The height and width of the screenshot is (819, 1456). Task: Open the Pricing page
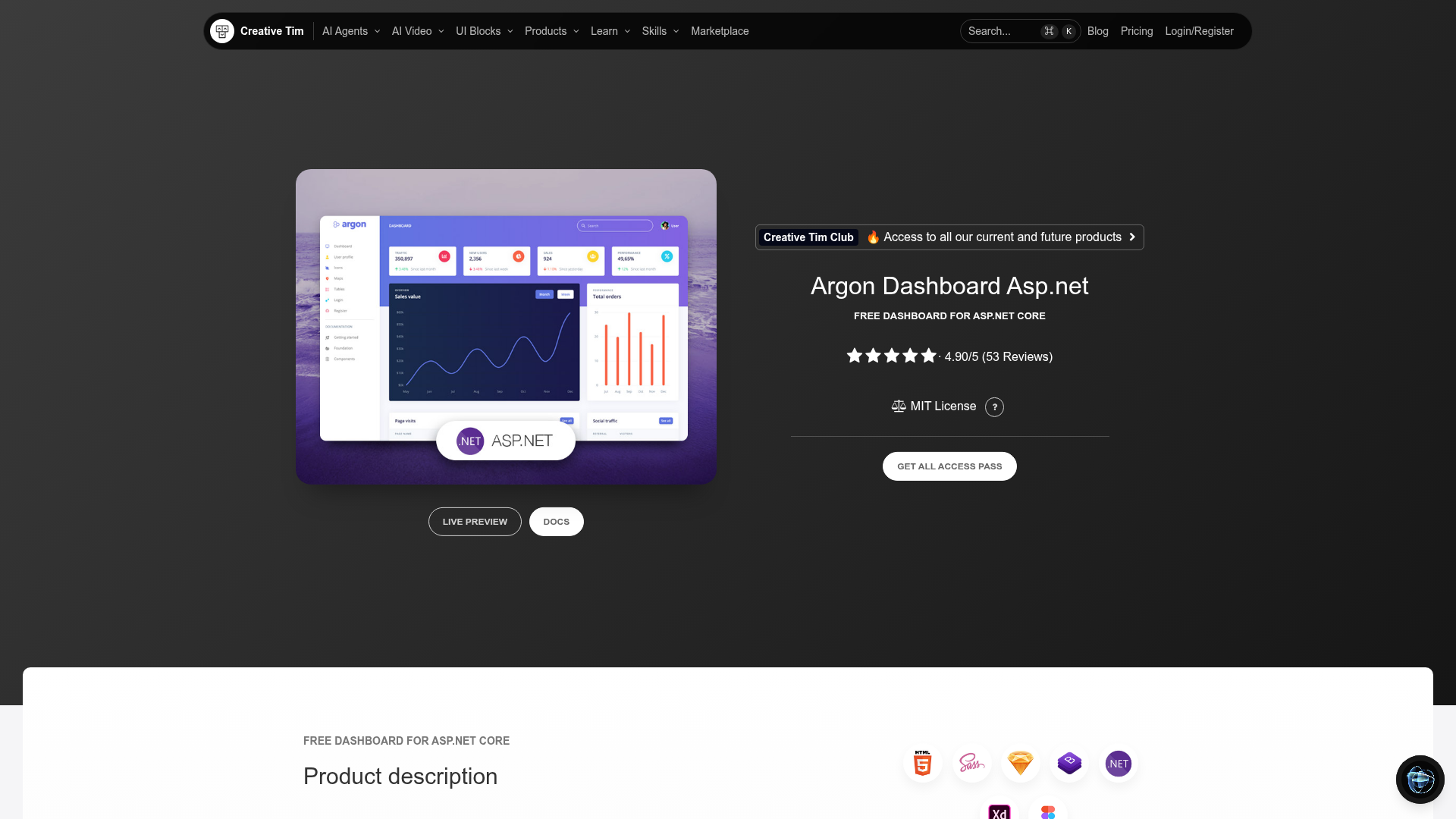(x=1137, y=31)
